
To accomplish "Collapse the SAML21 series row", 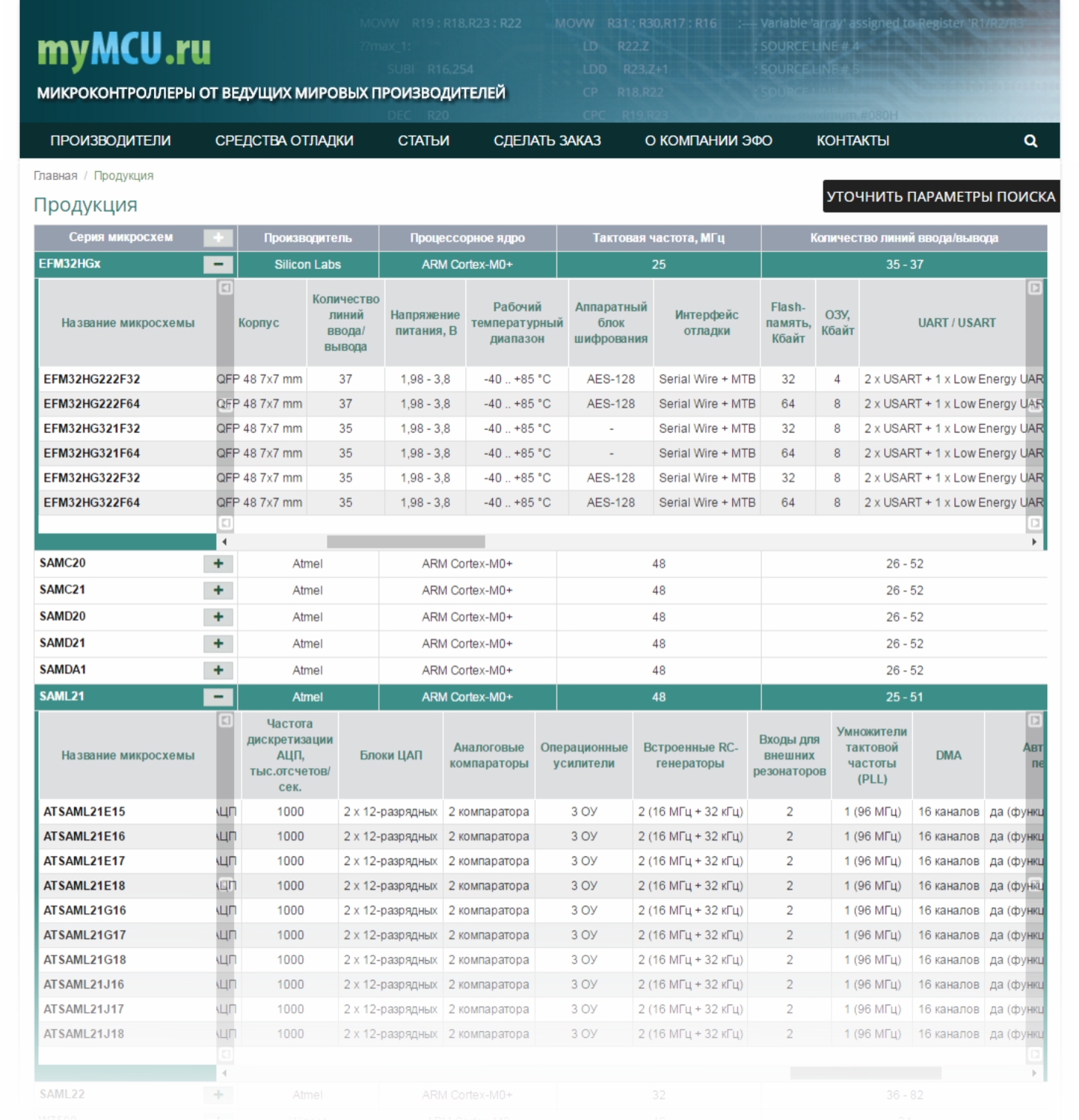I will point(218,697).
